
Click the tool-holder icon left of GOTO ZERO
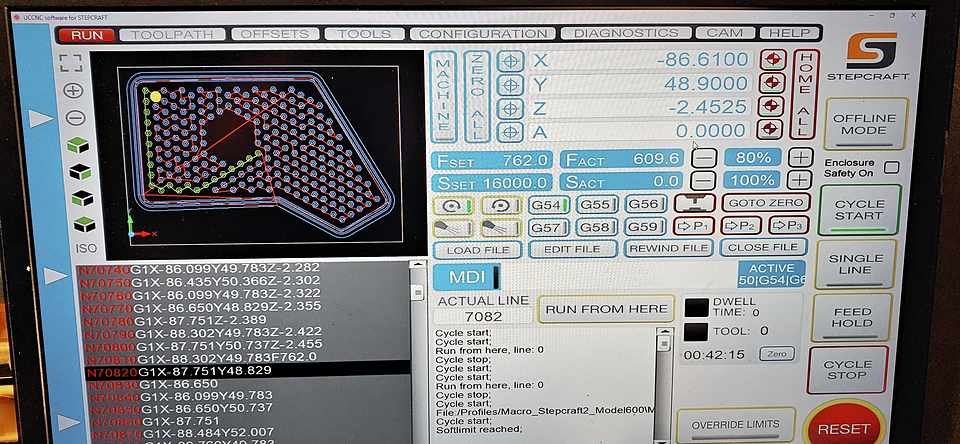point(694,203)
